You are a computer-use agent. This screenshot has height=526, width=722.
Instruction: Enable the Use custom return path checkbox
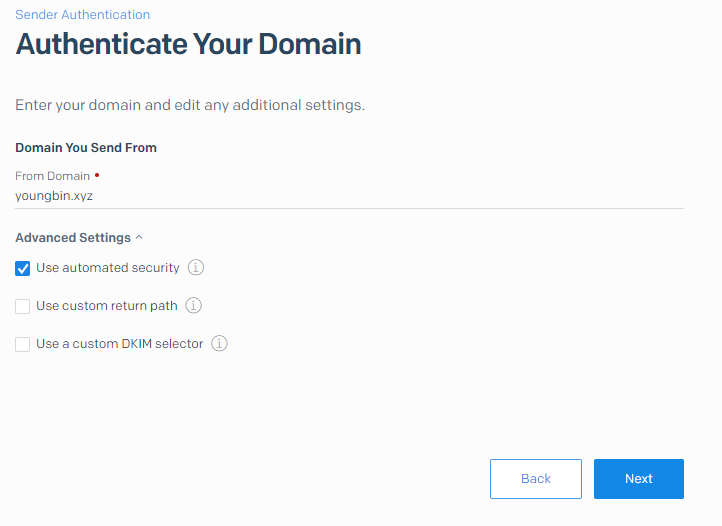(x=23, y=306)
